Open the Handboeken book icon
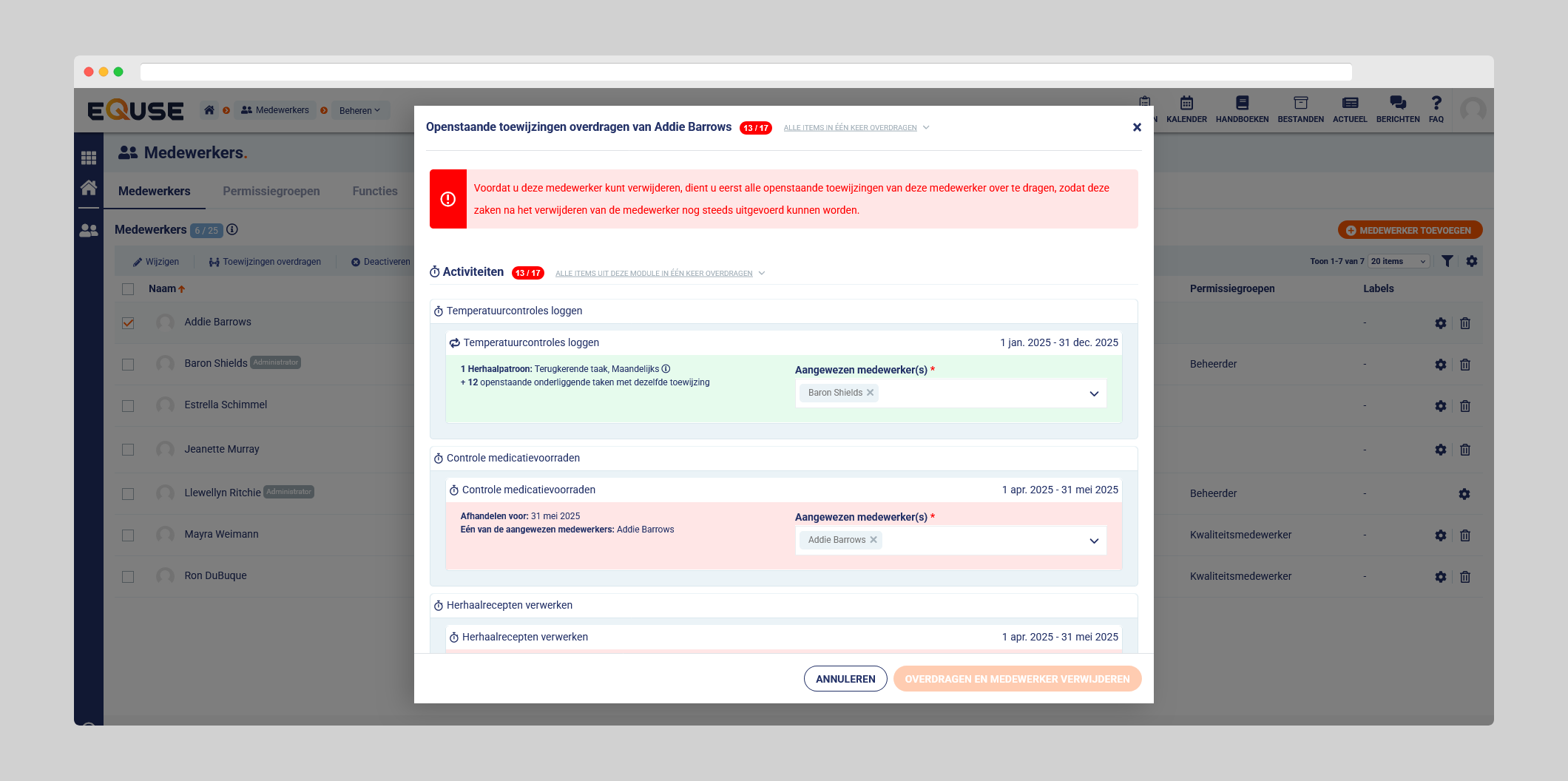The height and width of the screenshot is (781, 1568). [x=1242, y=104]
